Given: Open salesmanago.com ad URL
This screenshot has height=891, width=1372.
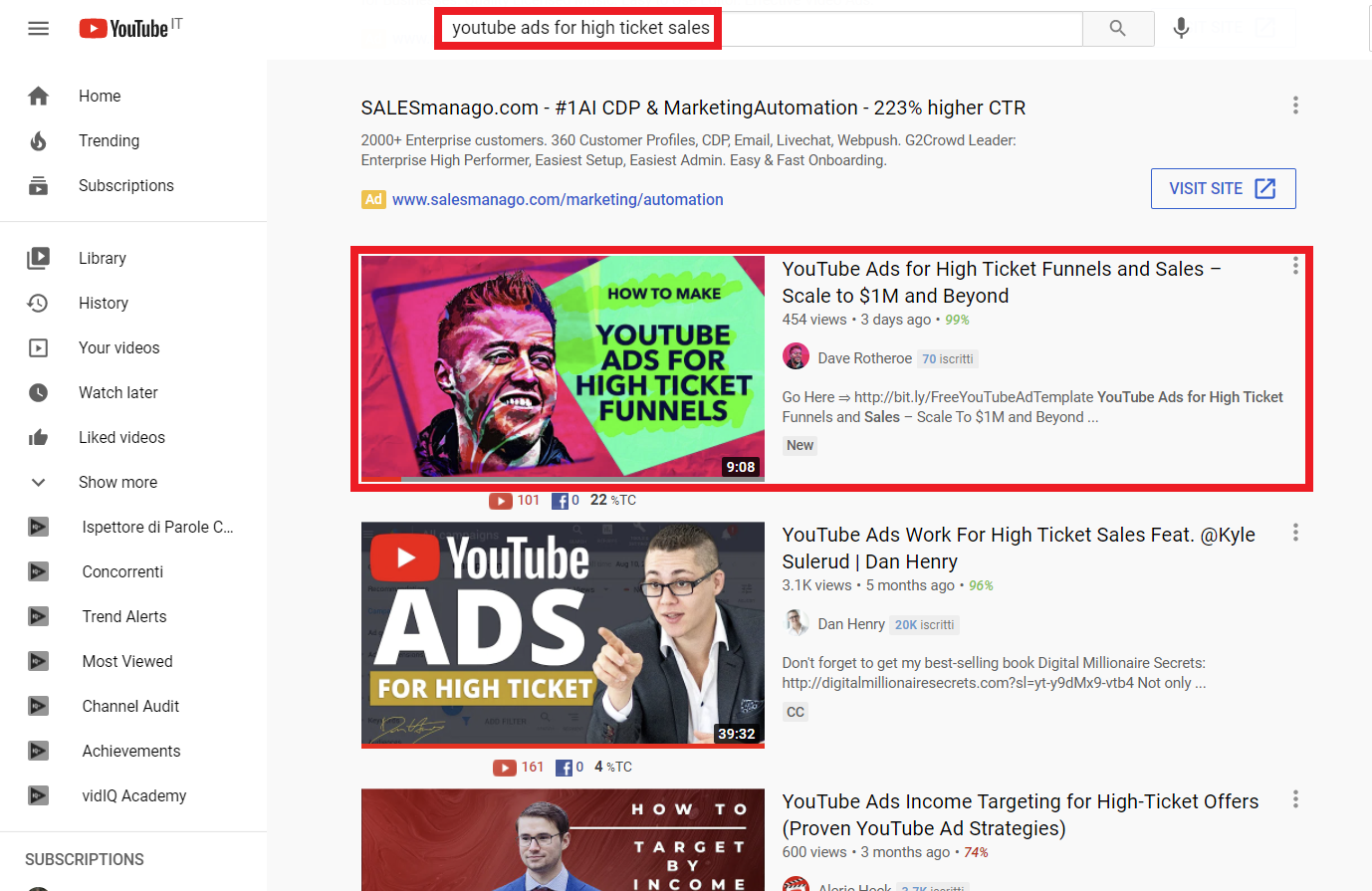Looking at the screenshot, I should point(558,199).
